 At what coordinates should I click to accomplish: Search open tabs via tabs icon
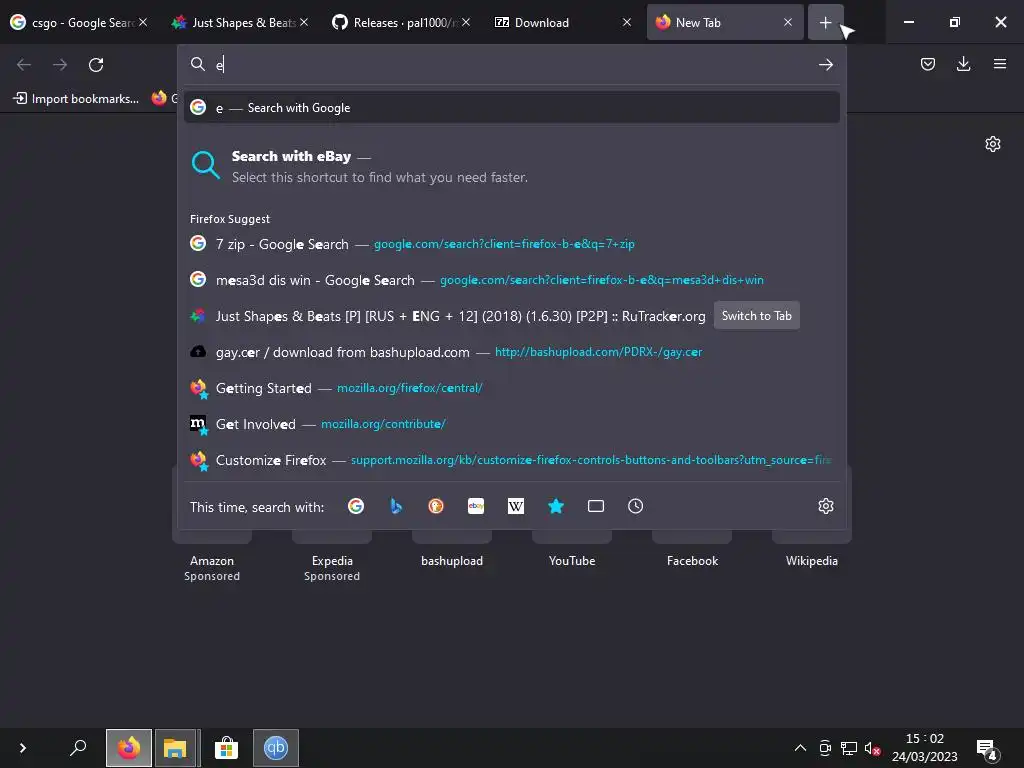pyautogui.click(x=596, y=506)
